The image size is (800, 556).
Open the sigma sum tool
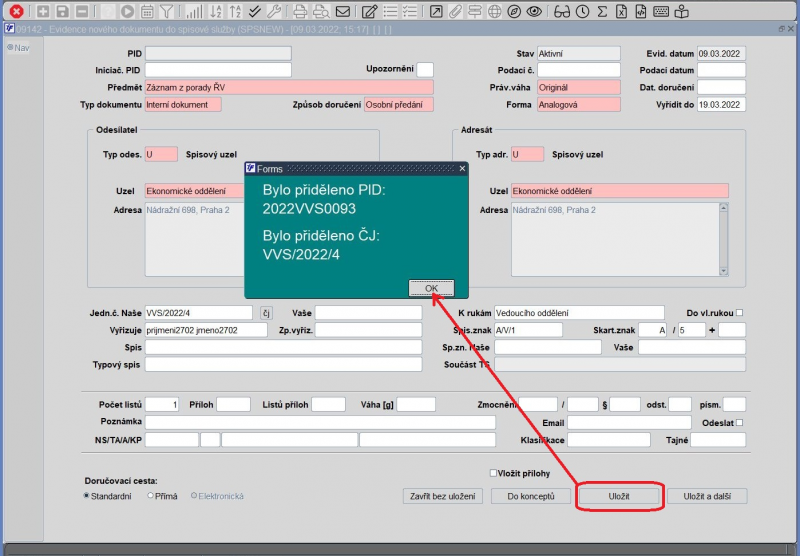[x=602, y=11]
